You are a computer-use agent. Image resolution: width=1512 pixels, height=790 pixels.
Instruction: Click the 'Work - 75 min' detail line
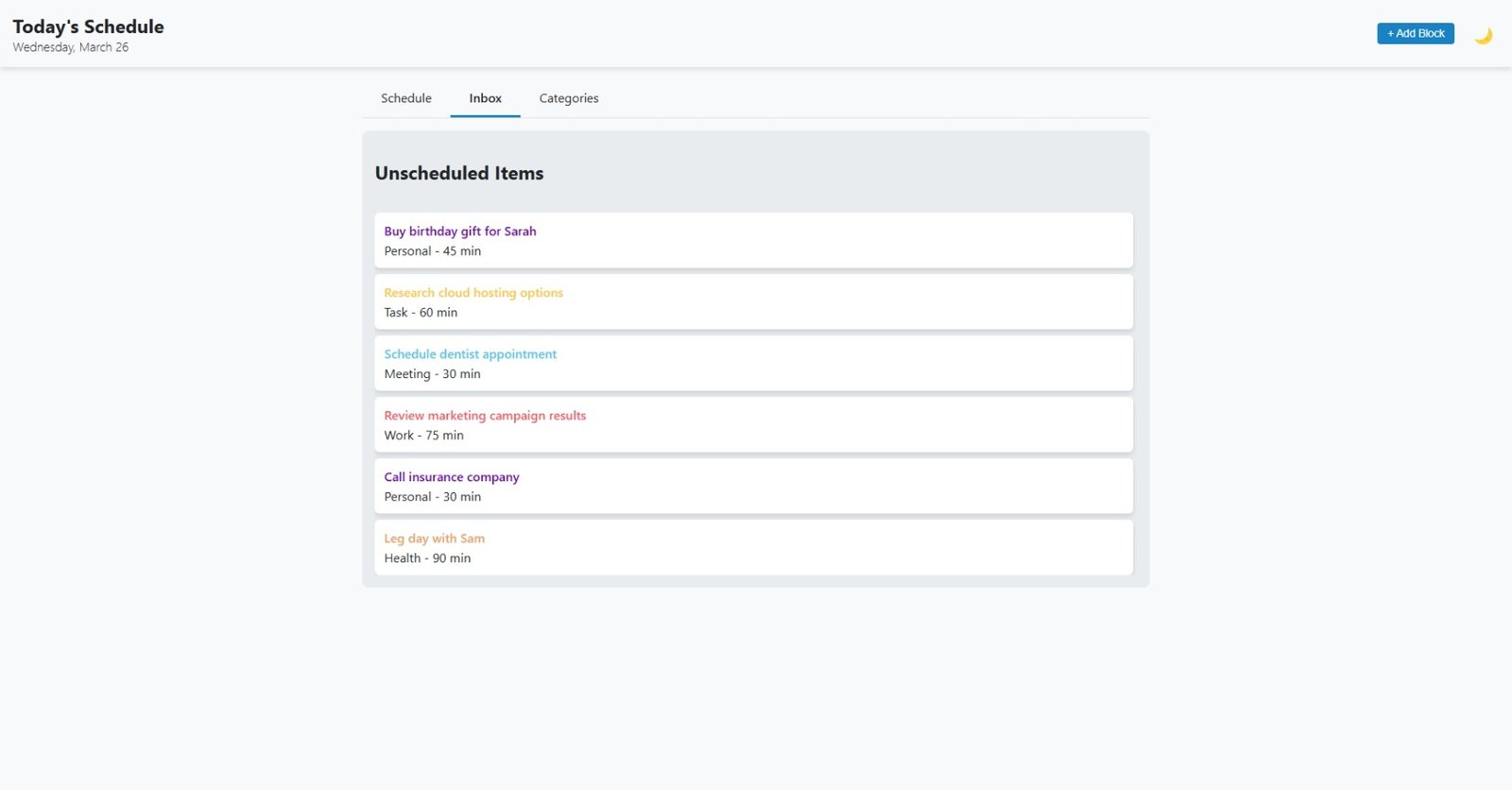[423, 436]
